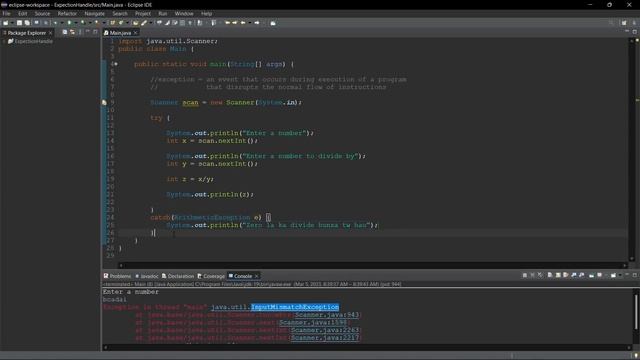Click the New Java Class icon
640x360 pixels.
click(x=120, y=23)
